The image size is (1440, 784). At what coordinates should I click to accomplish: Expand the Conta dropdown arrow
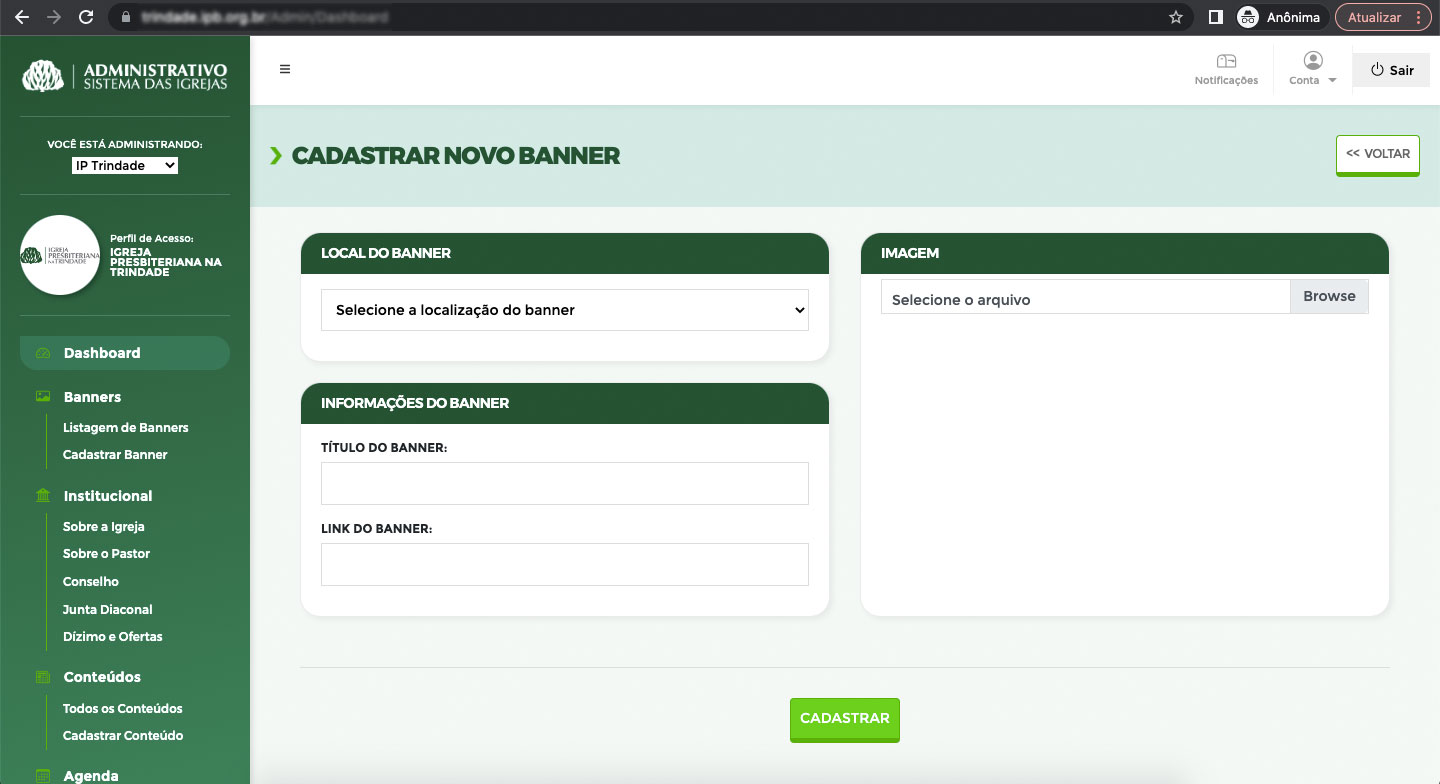[1332, 81]
